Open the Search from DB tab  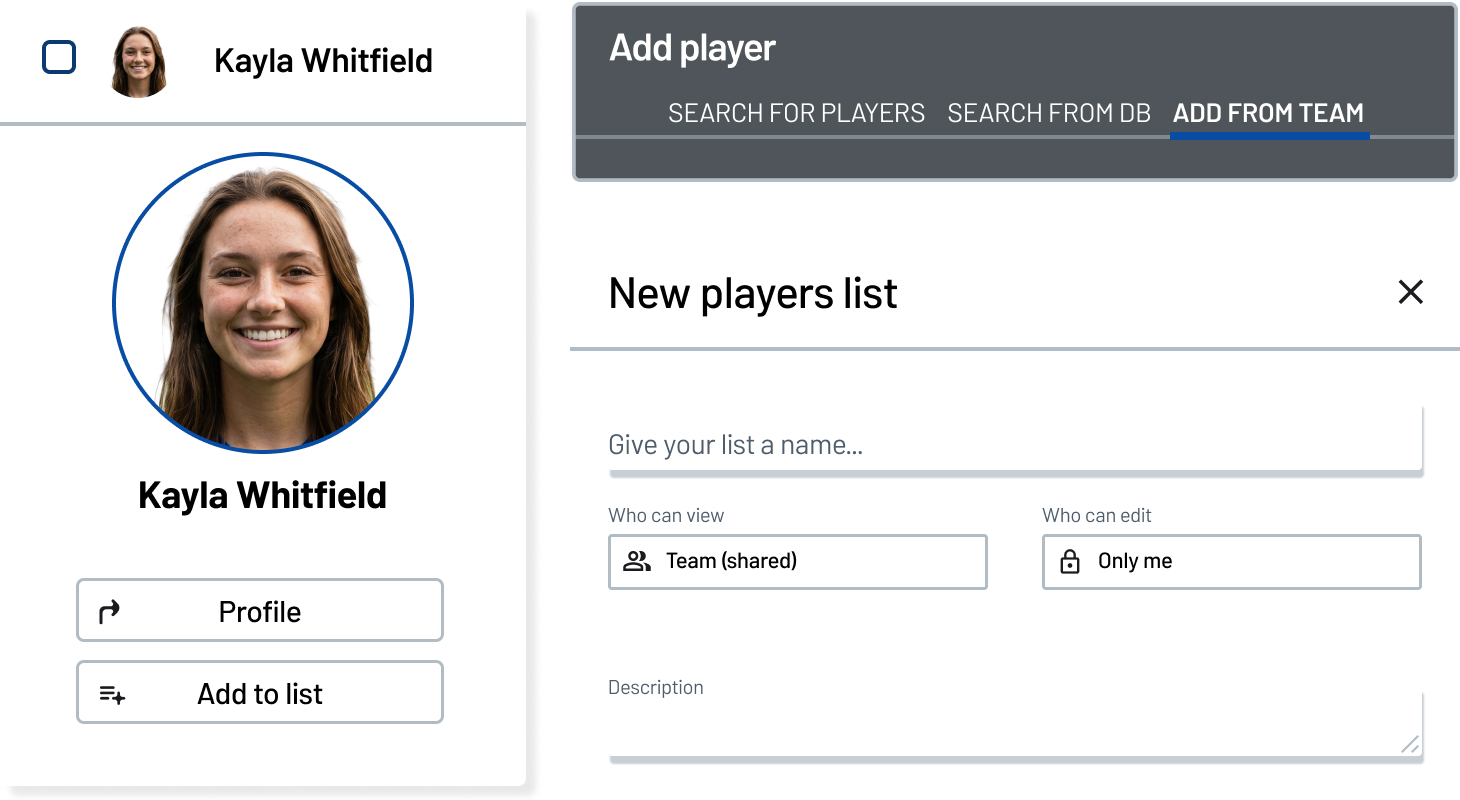[1049, 113]
